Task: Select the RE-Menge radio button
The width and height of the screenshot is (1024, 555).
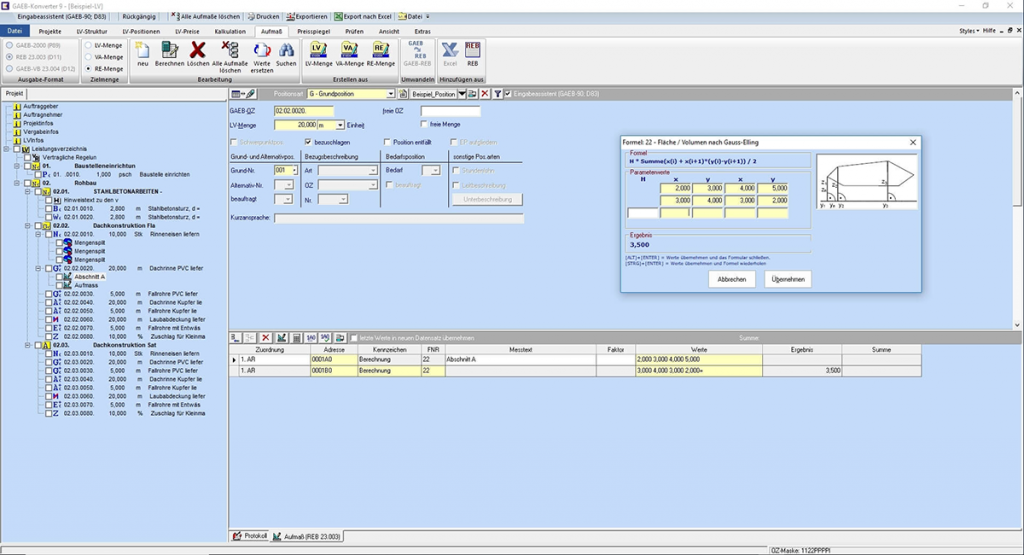Action: pyautogui.click(x=88, y=69)
